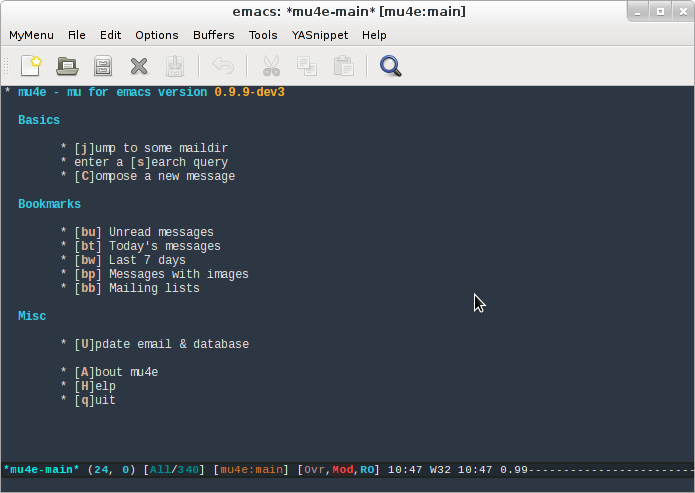Expand the Options menu

click(x=157, y=35)
